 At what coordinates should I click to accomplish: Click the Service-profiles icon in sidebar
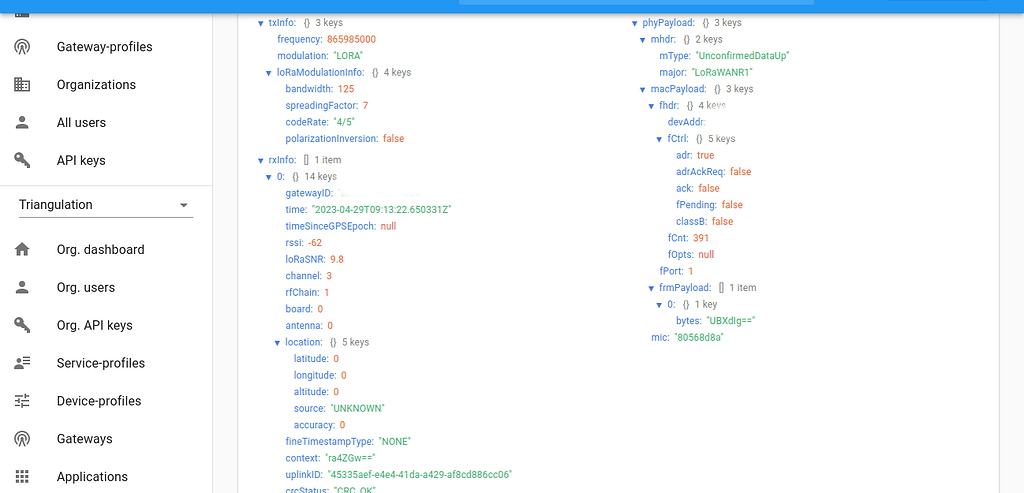click(22, 363)
